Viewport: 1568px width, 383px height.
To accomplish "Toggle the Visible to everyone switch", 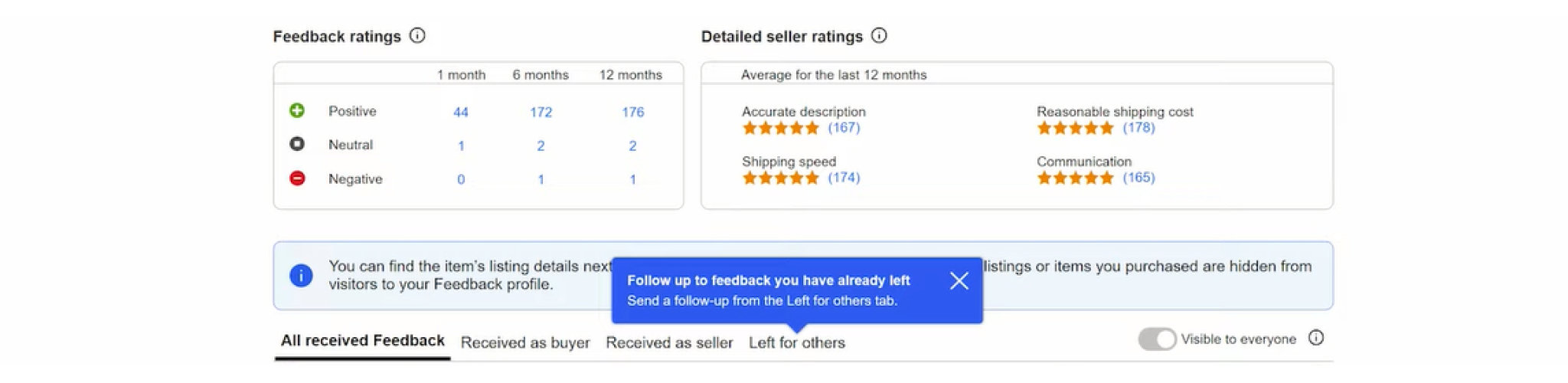I will [x=1157, y=339].
